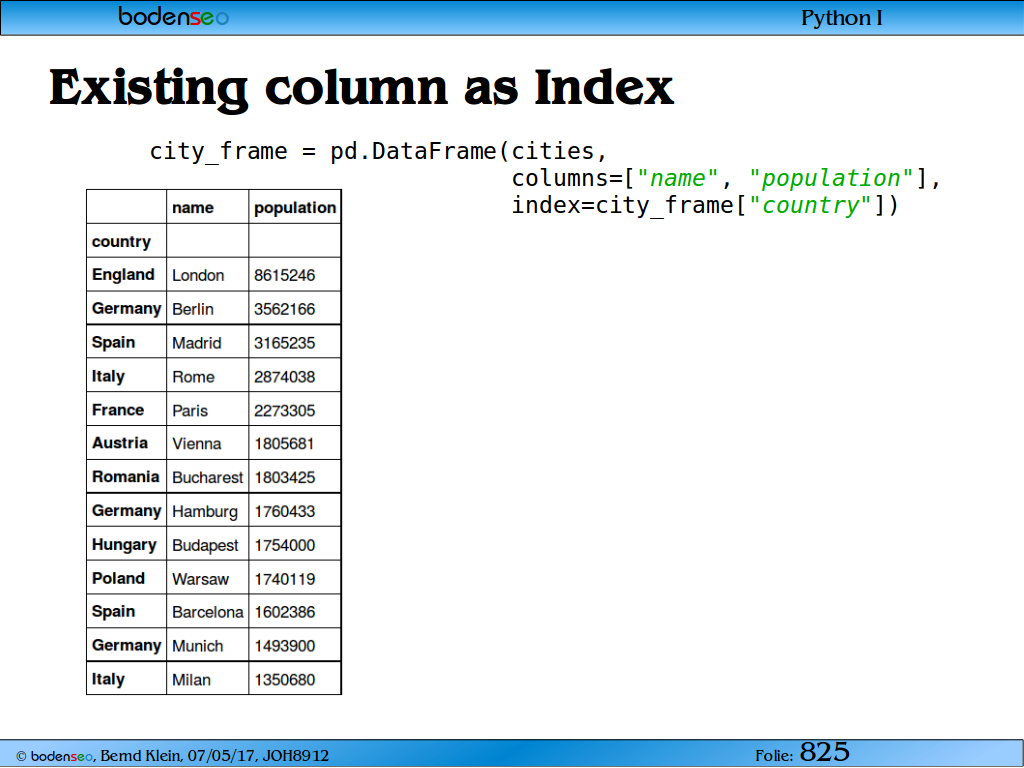Select the 'Austria' index cell

click(x=127, y=443)
